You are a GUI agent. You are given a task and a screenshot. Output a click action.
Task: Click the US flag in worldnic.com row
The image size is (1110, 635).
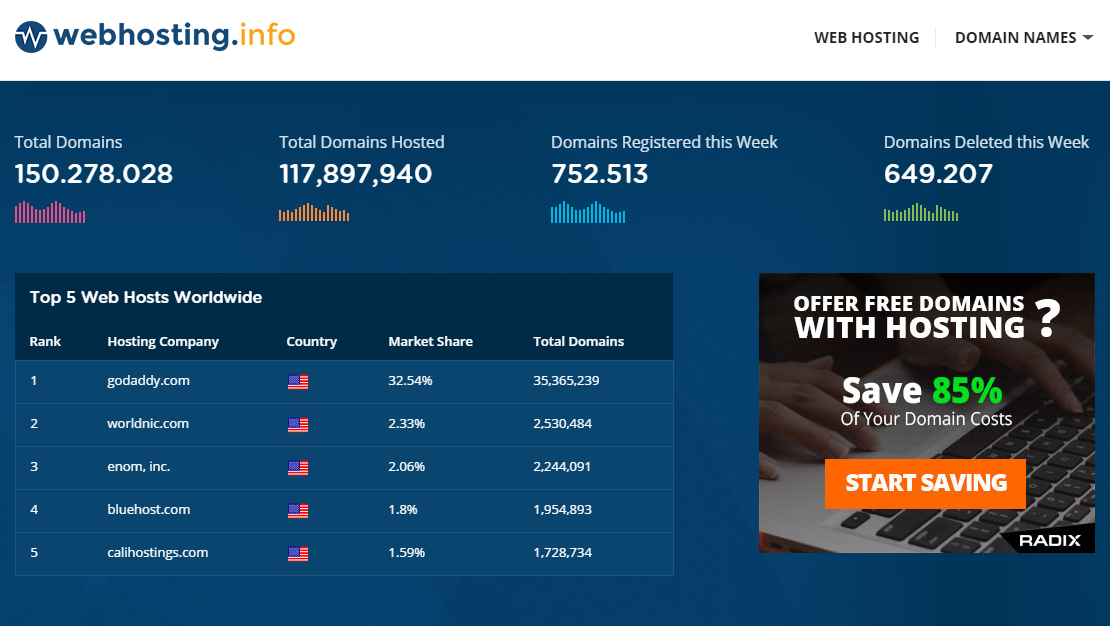click(x=298, y=425)
